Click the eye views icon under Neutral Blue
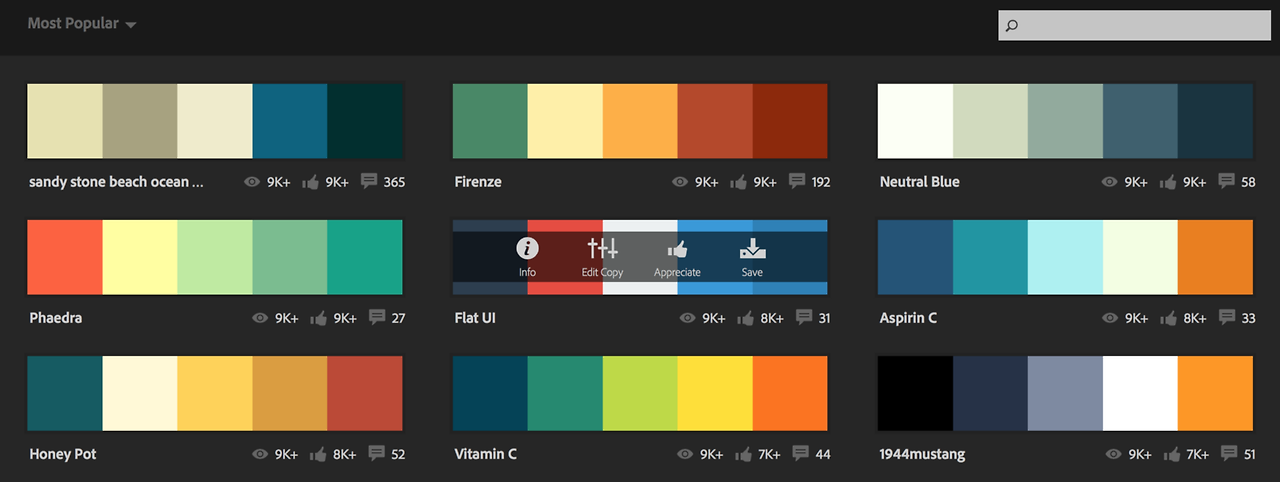 coord(1110,182)
